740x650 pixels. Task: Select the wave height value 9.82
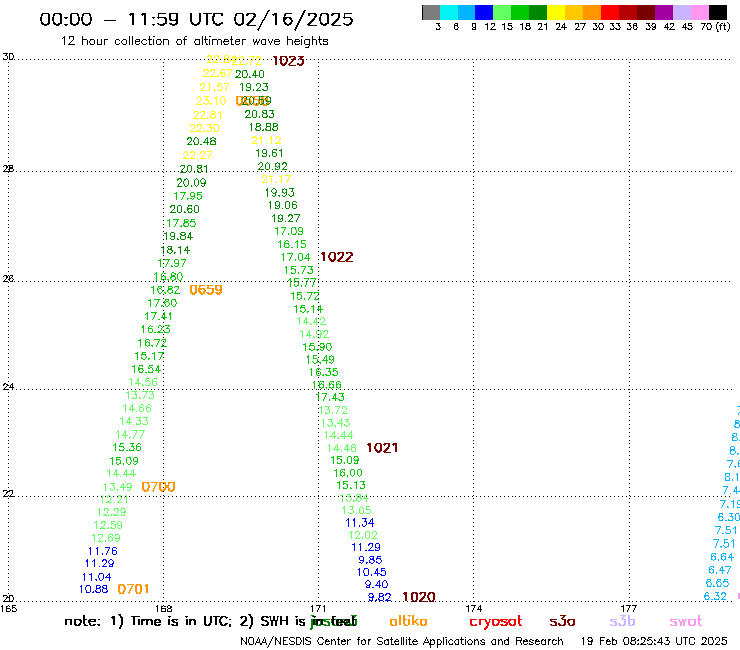point(379,597)
